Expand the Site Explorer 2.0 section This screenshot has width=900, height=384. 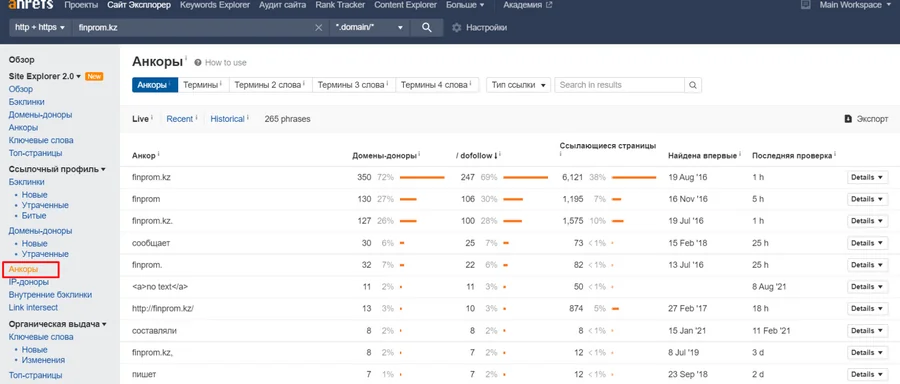pyautogui.click(x=45, y=76)
